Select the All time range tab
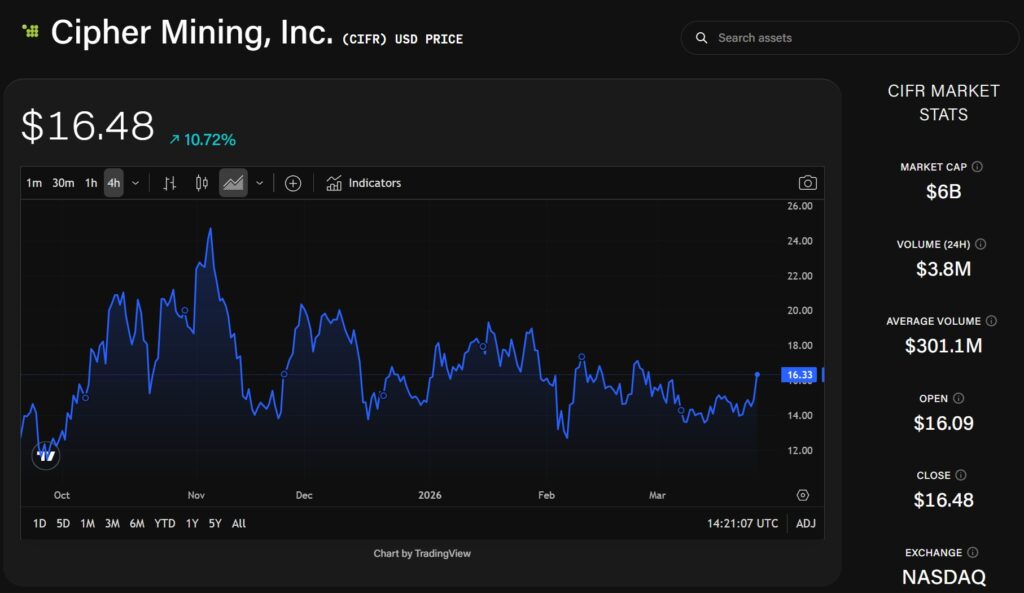1024x593 pixels. 238,523
